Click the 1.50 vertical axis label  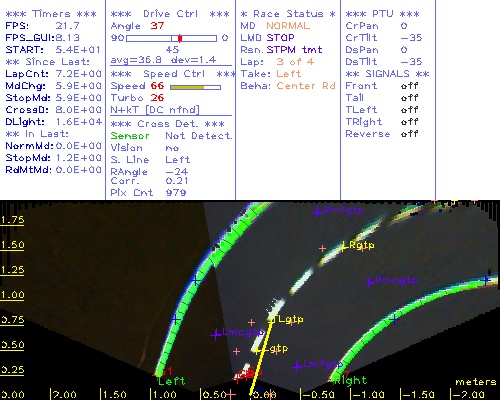tap(12, 245)
